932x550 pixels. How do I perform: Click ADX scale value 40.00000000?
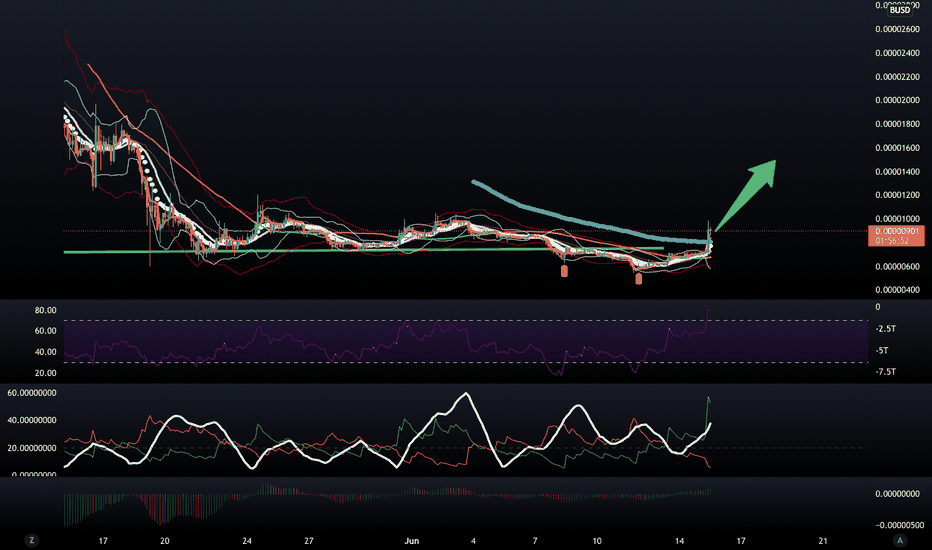pyautogui.click(x=32, y=420)
